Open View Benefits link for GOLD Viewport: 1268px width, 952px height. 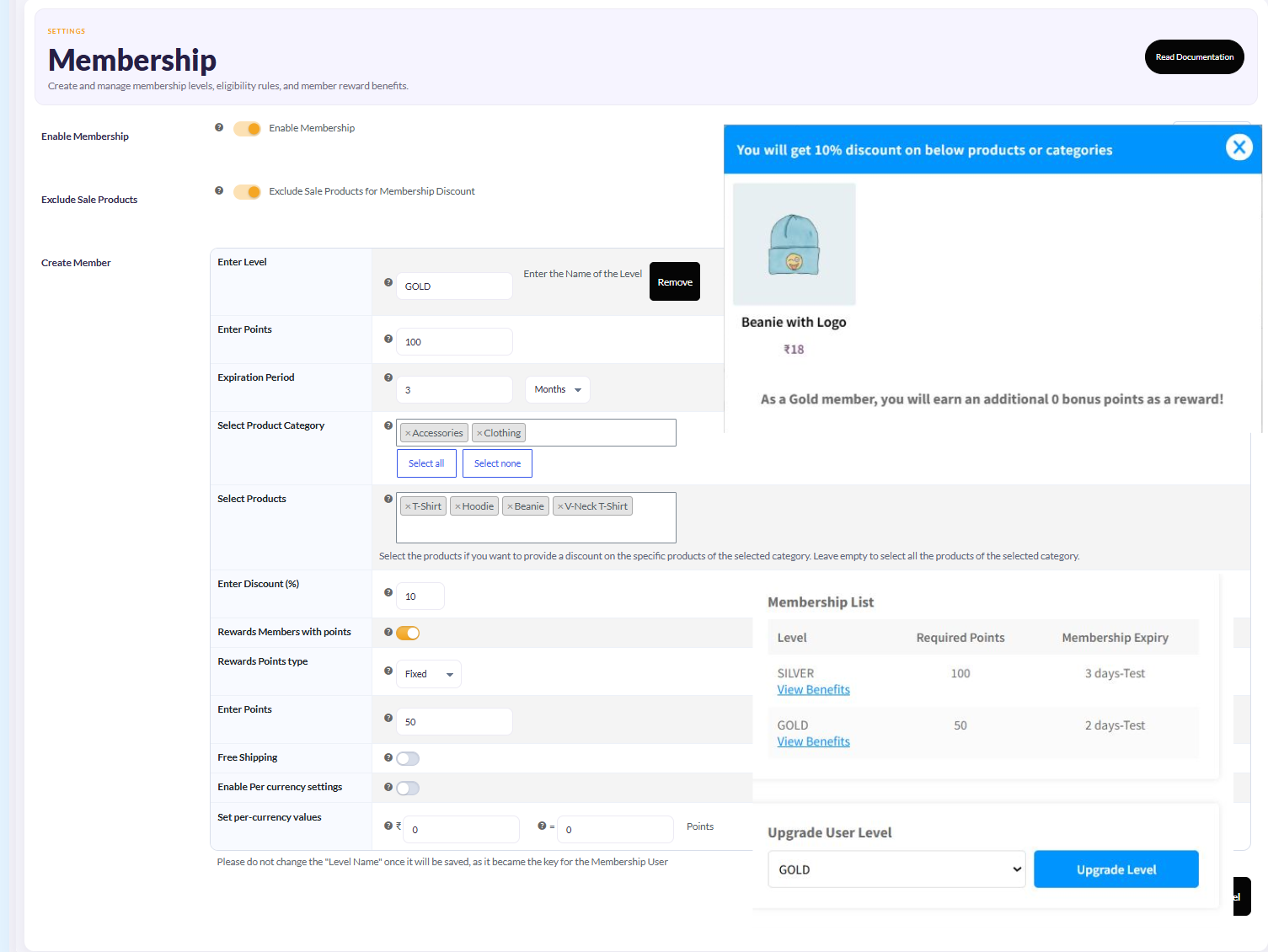(x=813, y=741)
